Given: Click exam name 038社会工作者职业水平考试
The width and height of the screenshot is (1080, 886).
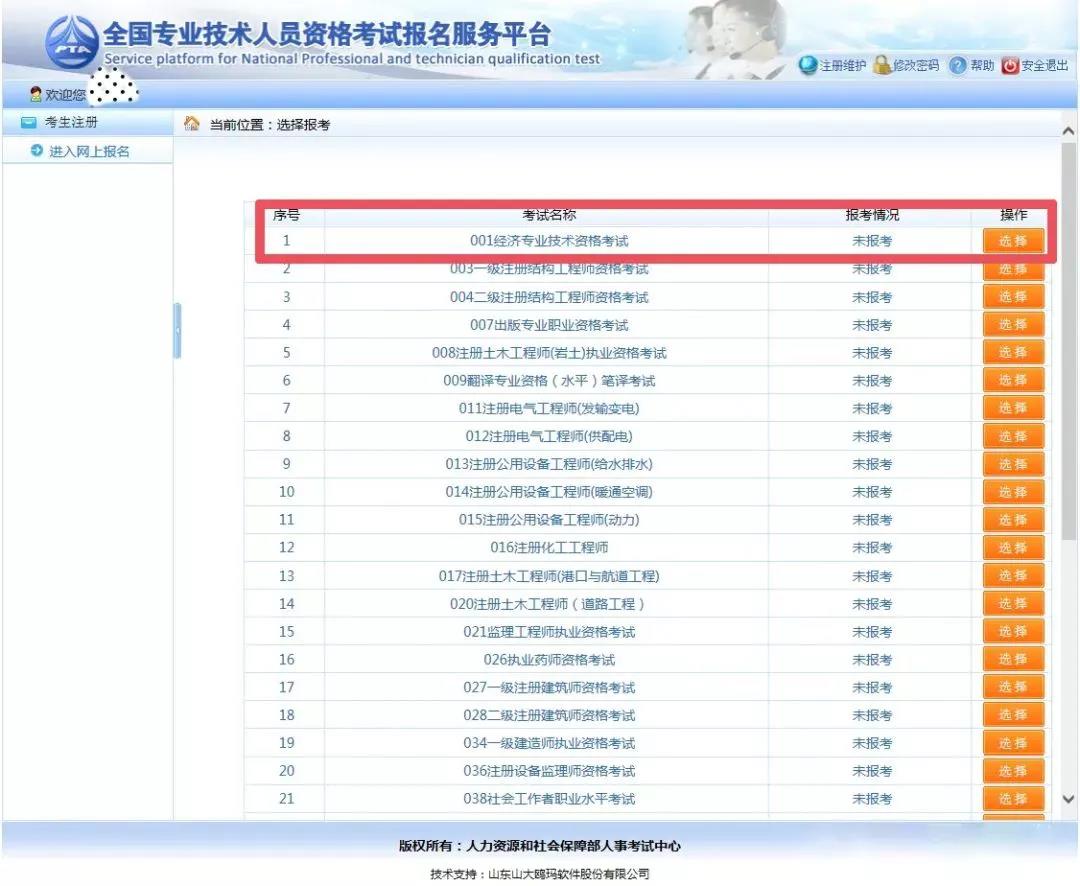Looking at the screenshot, I should (x=549, y=799).
